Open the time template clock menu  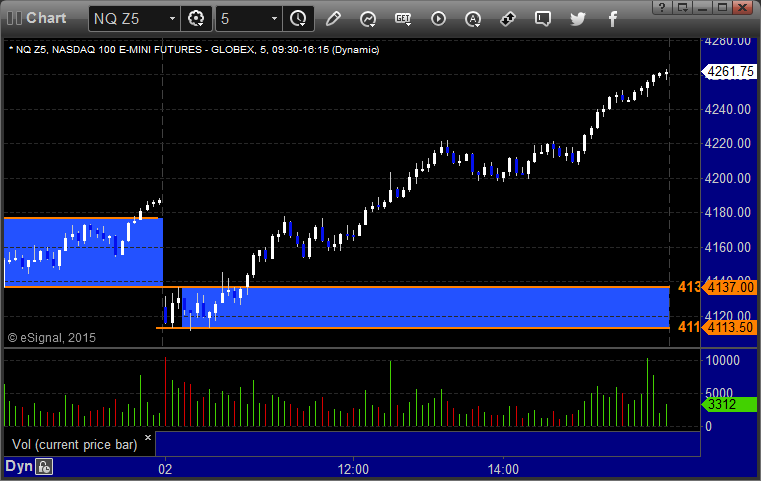tap(298, 19)
